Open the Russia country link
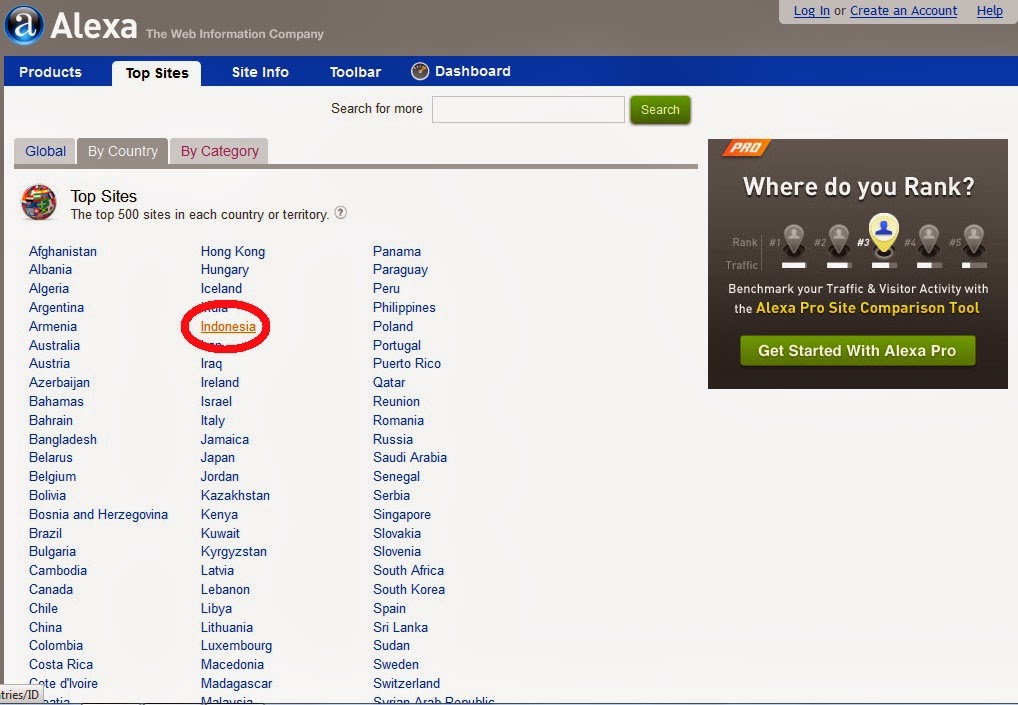The image size is (1018, 705). point(393,439)
